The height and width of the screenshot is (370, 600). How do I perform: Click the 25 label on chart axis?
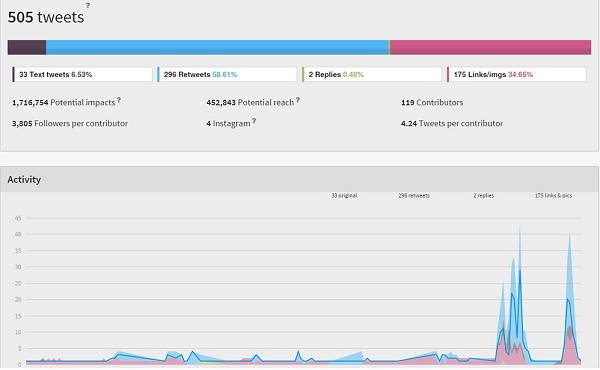(x=18, y=284)
